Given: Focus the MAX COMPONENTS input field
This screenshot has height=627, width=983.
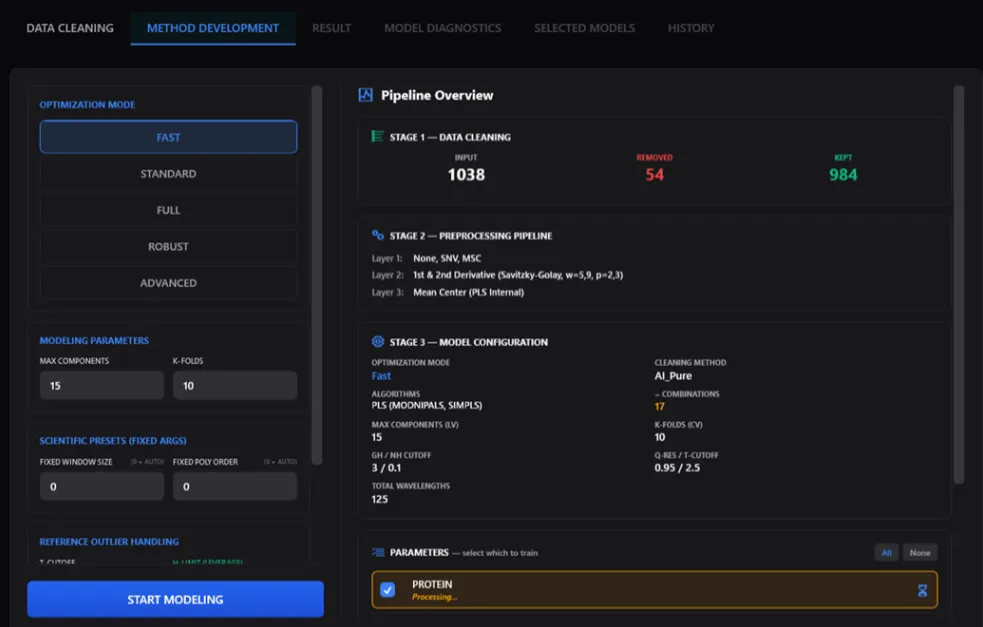Looking at the screenshot, I should 102,385.
